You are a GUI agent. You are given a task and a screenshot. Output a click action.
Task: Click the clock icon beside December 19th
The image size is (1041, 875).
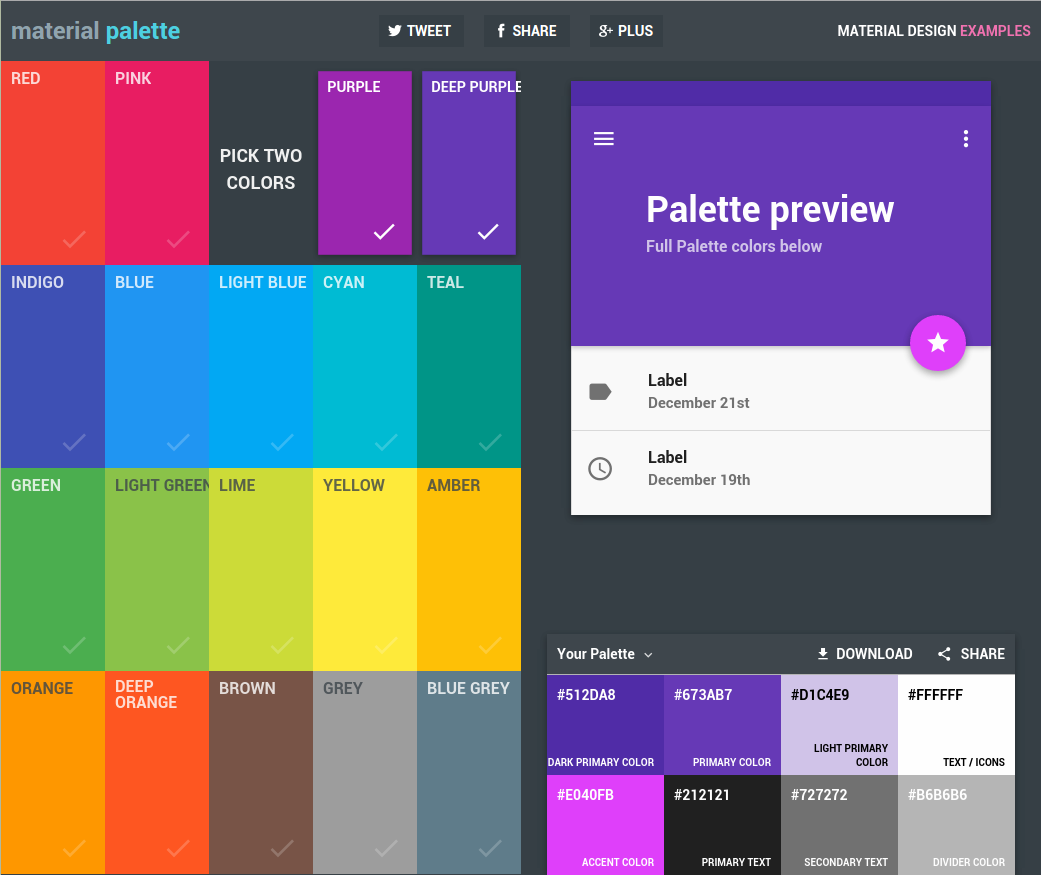[x=600, y=469]
